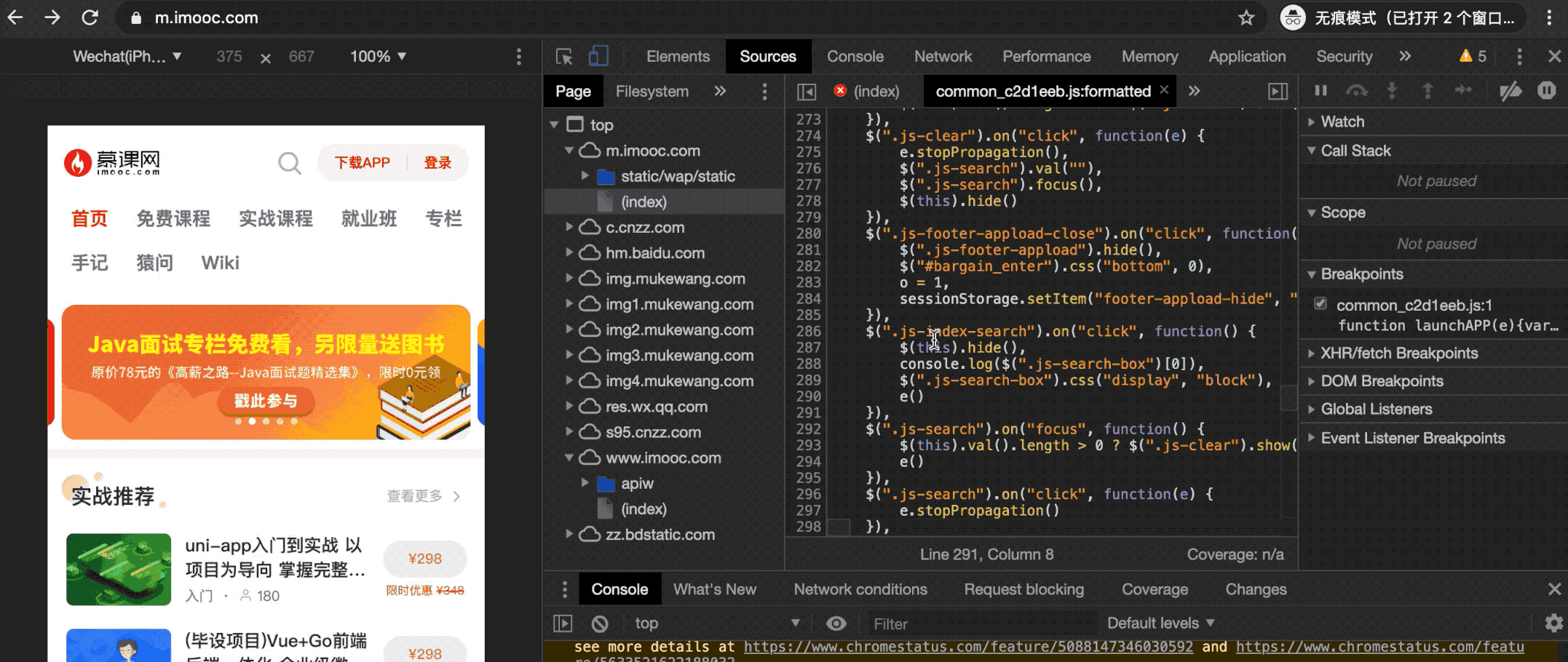The width and height of the screenshot is (1568, 662).
Task: Create live expression with eye icon
Action: 836,623
